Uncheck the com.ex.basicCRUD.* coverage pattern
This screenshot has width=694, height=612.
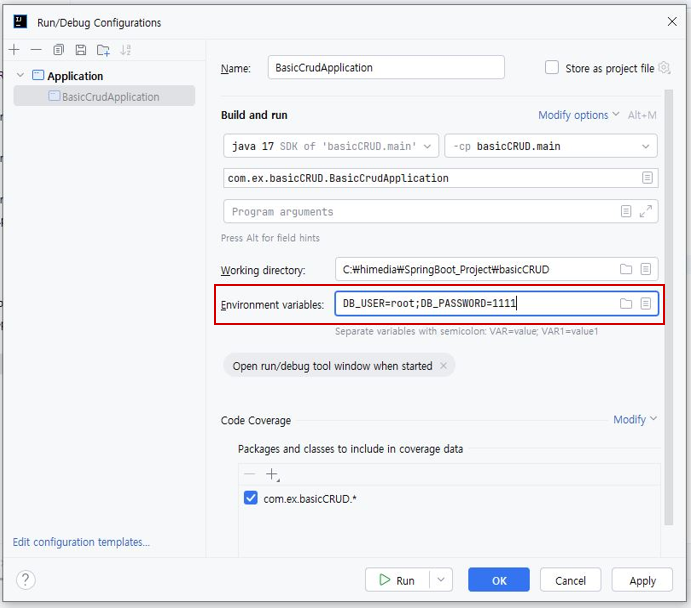pos(252,500)
